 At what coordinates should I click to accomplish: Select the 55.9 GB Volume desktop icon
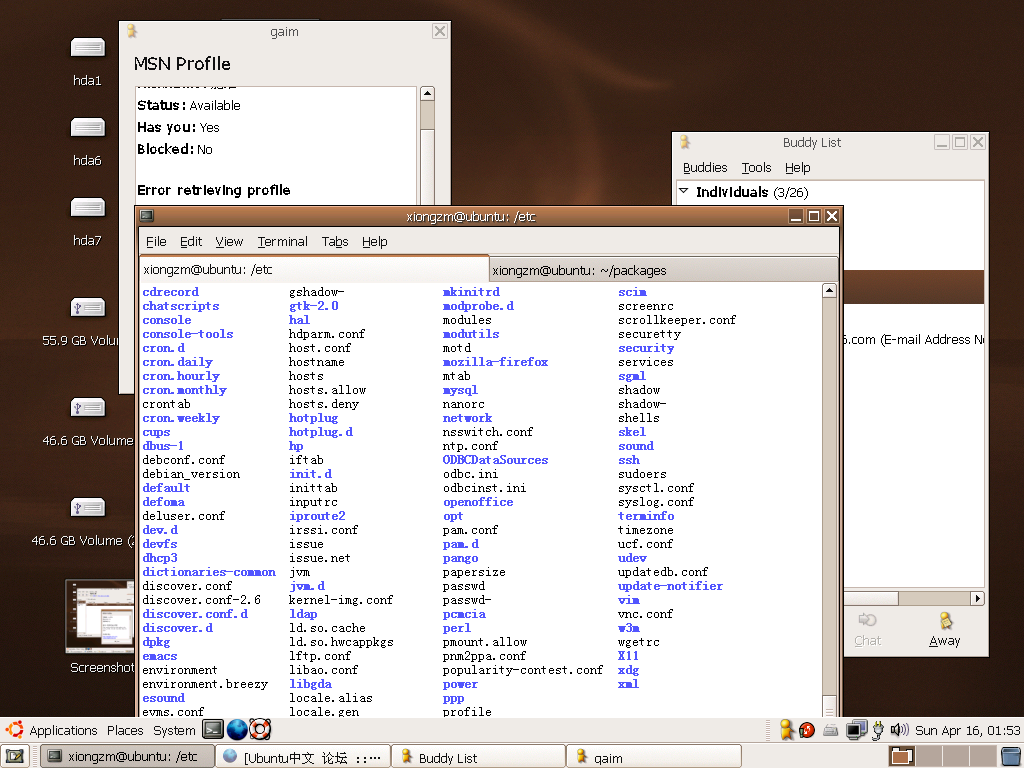[88, 308]
